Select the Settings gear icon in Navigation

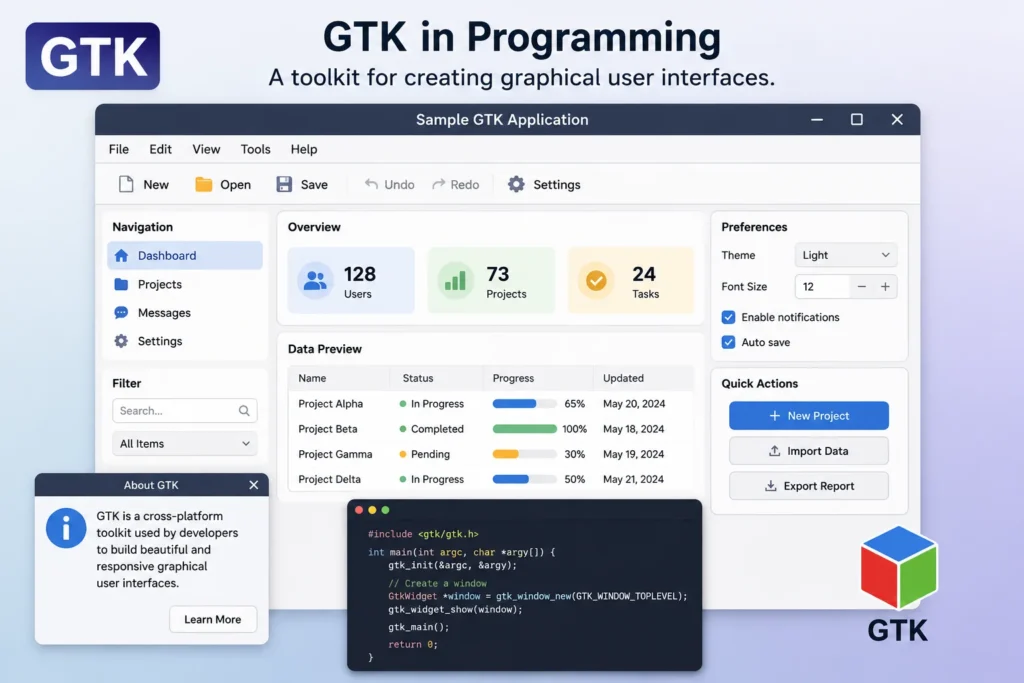(121, 341)
